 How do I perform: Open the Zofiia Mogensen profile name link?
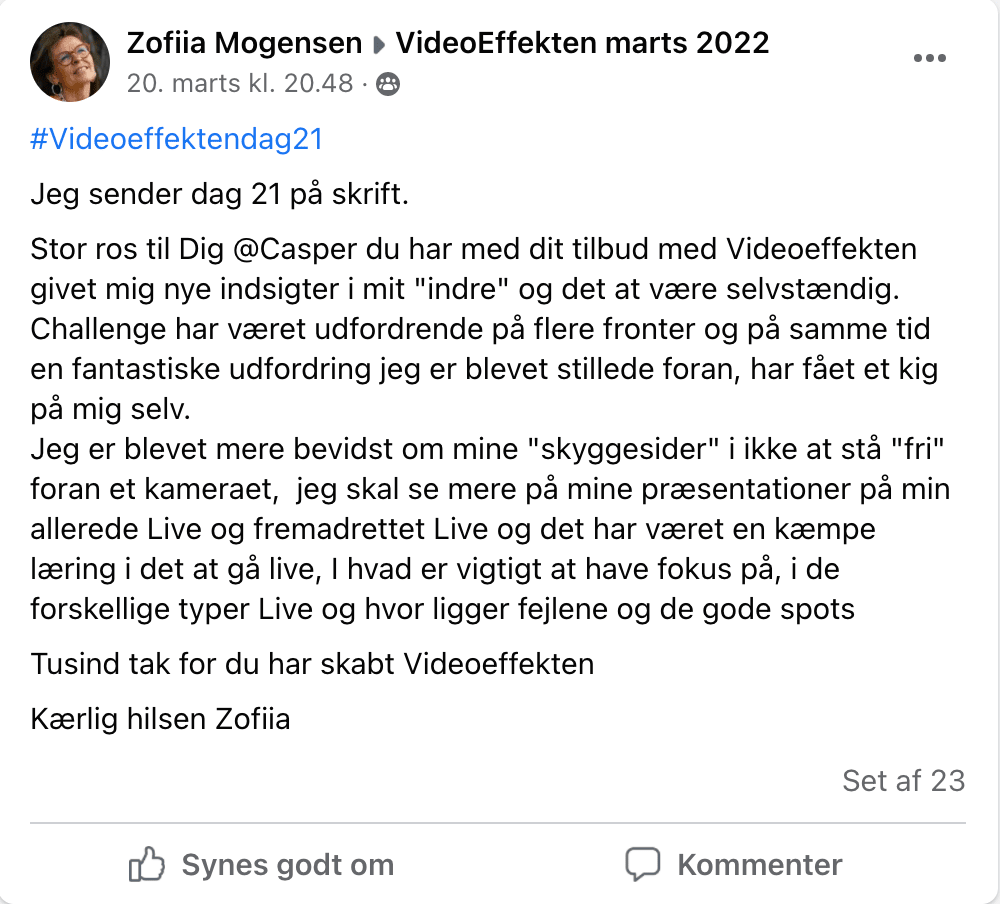pos(244,43)
